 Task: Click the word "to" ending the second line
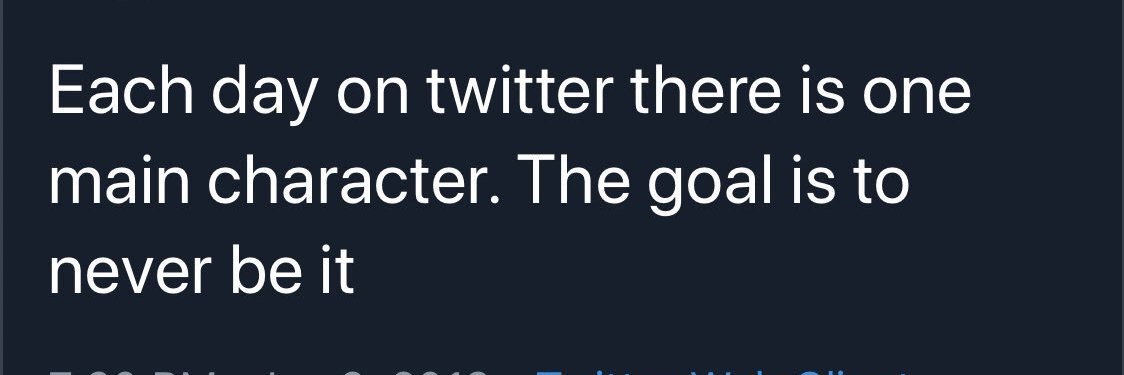click(x=881, y=181)
